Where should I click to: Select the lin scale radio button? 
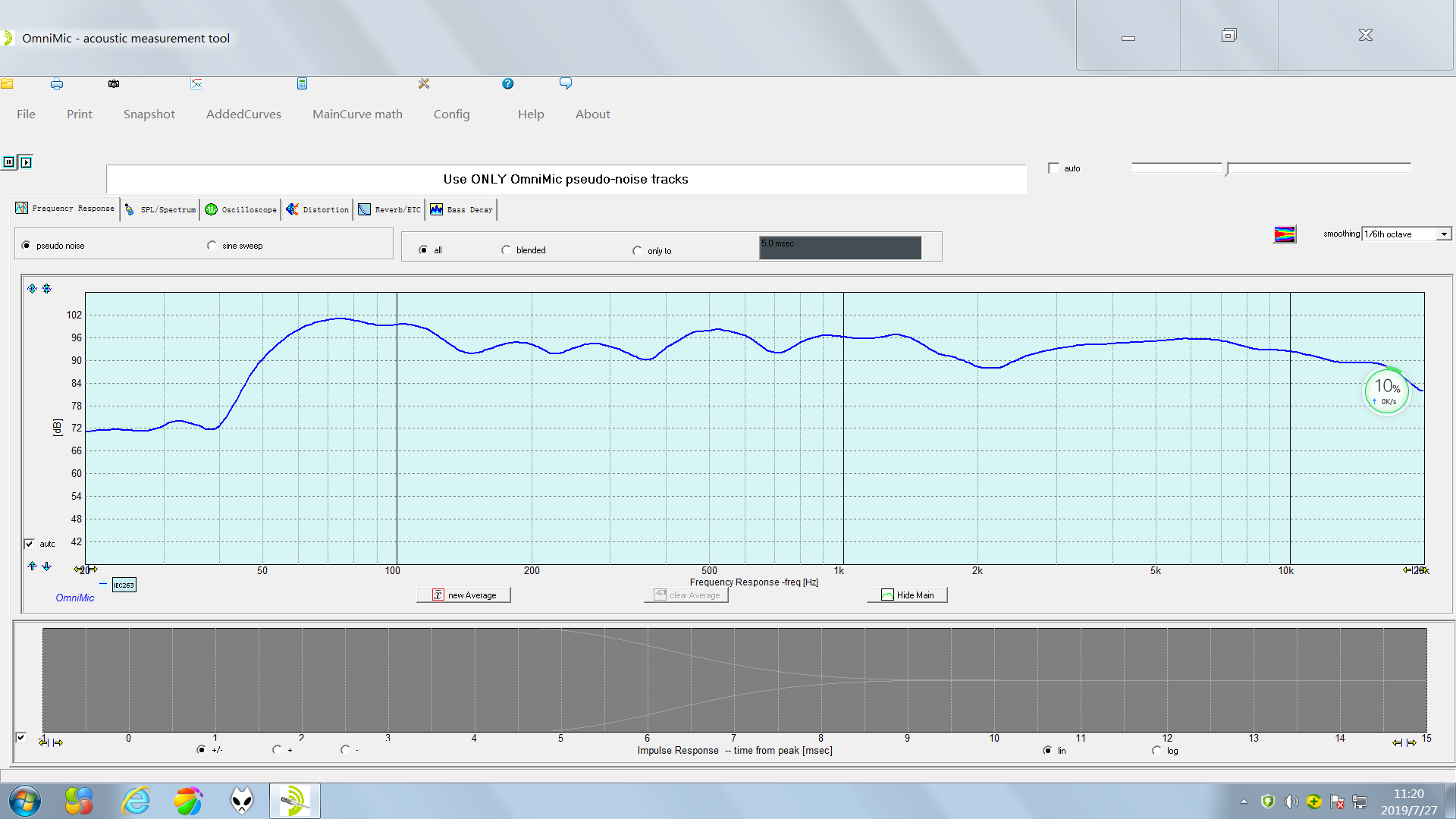(x=1047, y=751)
